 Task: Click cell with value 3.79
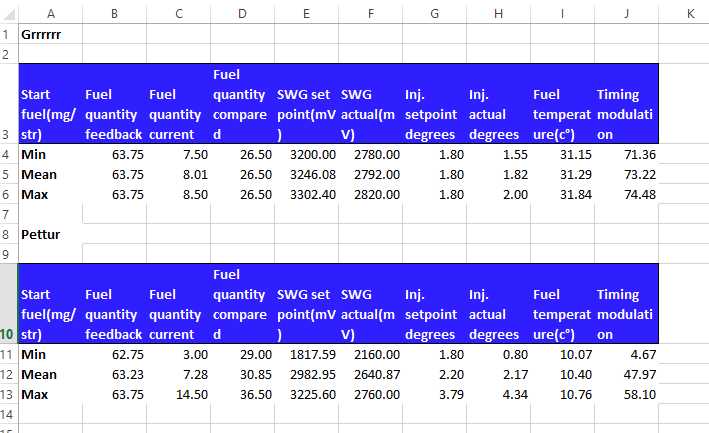435,394
